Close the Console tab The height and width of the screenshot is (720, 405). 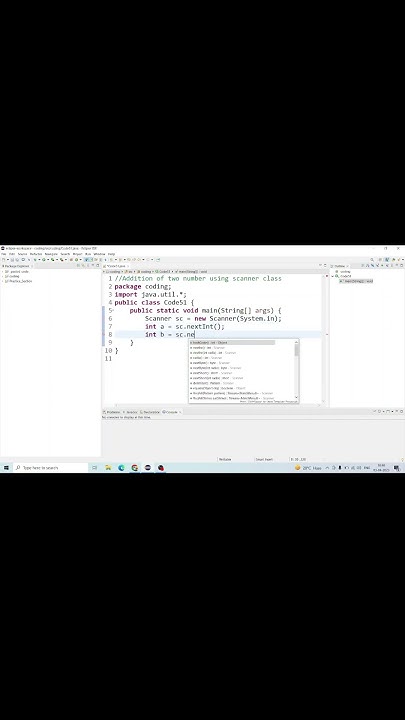180,412
